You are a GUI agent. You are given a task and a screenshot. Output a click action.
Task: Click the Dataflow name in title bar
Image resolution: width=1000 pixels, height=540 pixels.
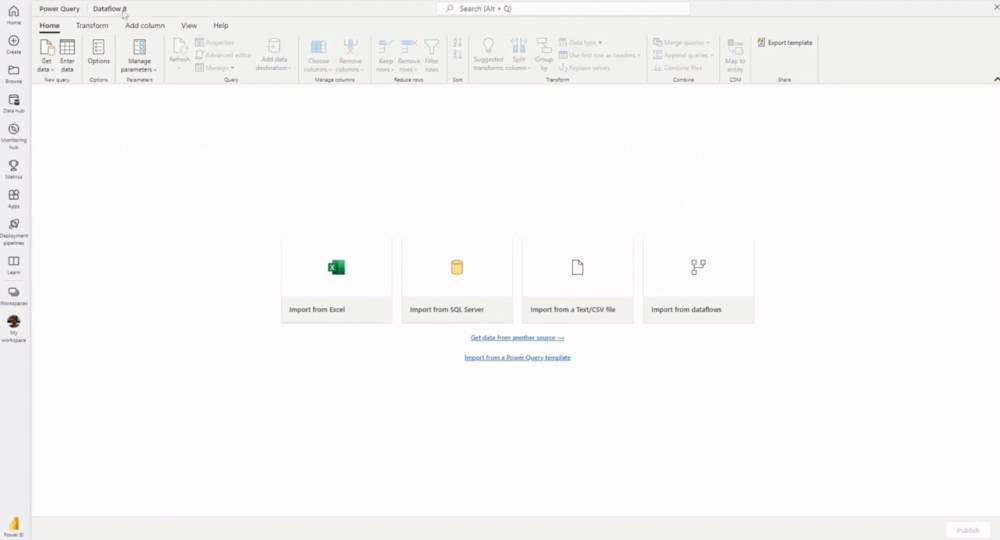[110, 9]
